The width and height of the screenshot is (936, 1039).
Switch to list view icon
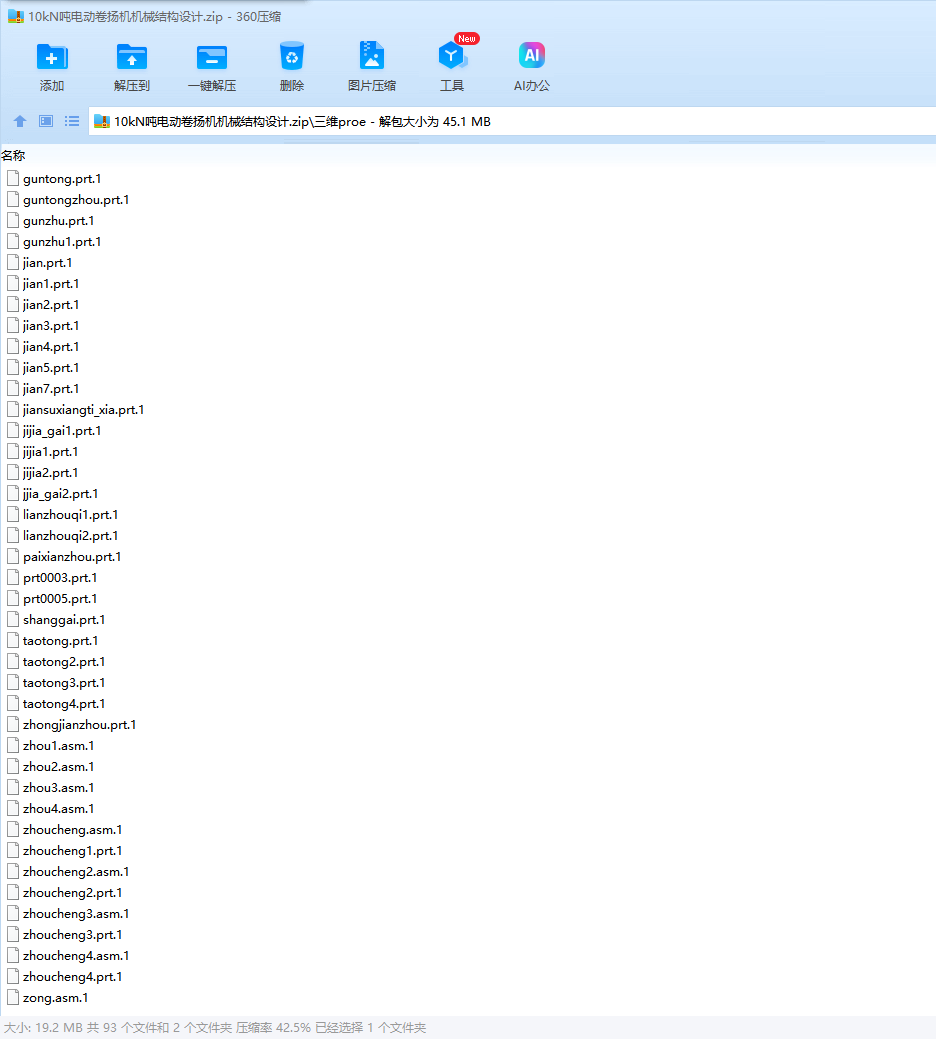click(72, 121)
